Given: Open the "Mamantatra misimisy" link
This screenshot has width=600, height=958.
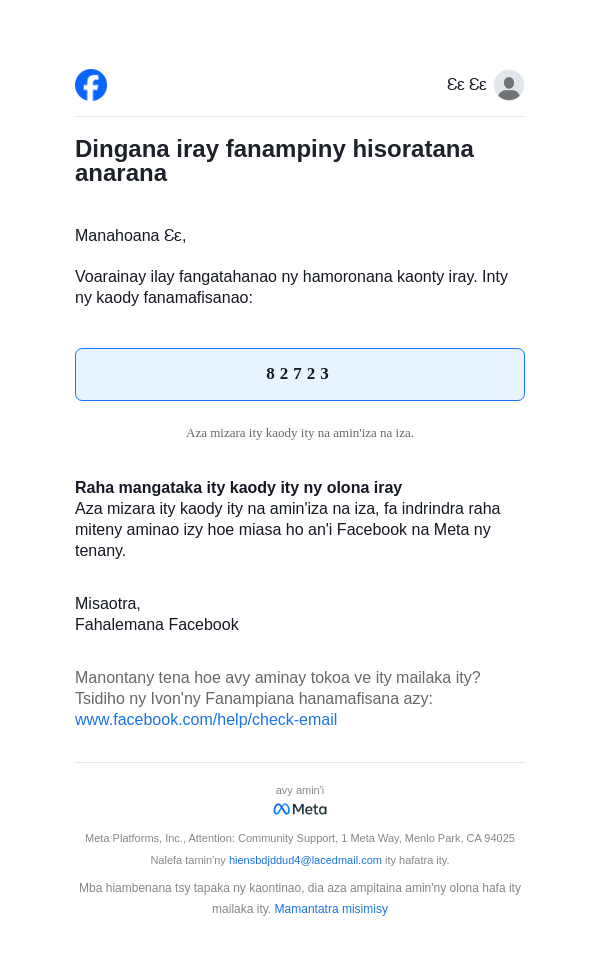Looking at the screenshot, I should point(331,909).
